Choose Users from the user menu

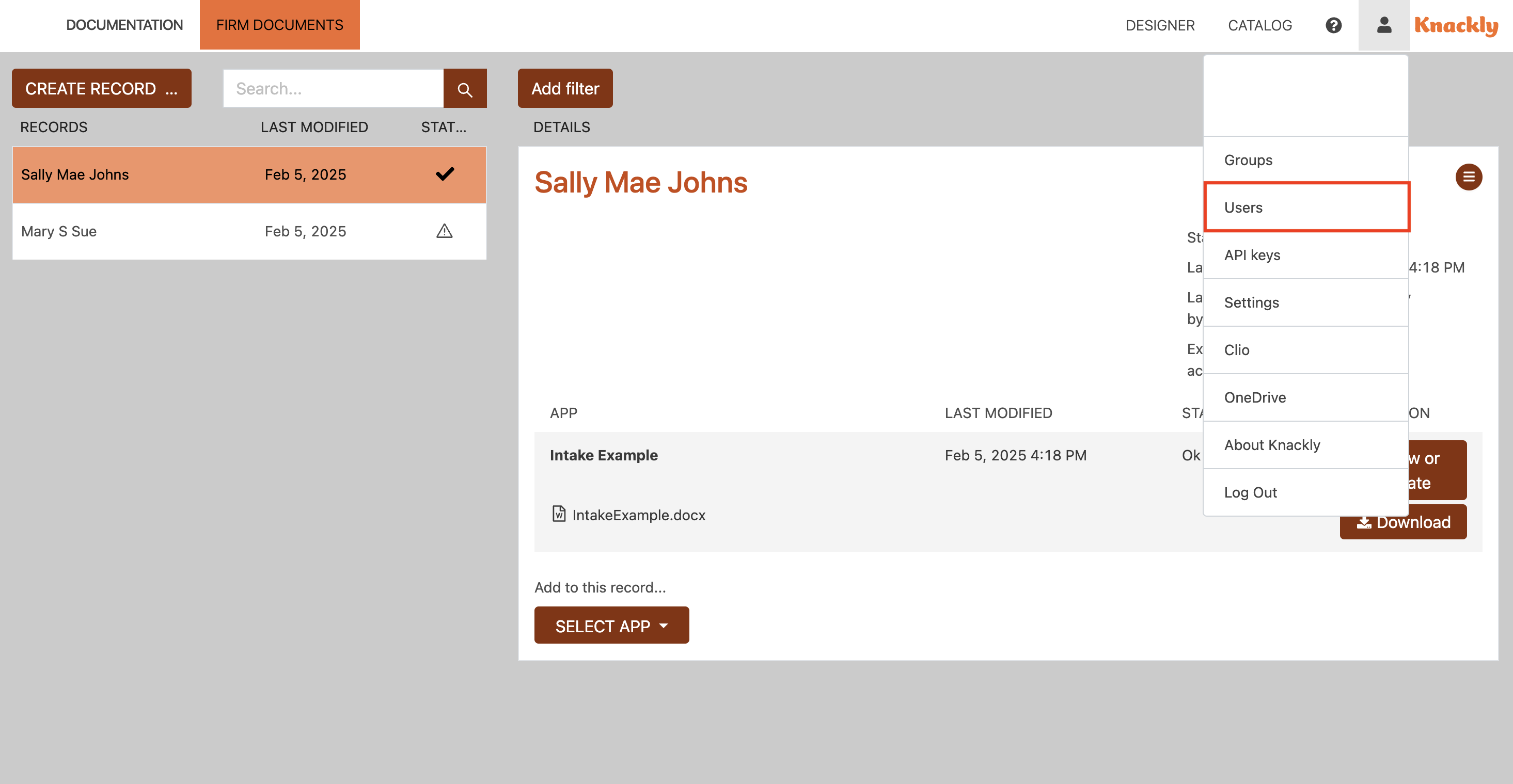tap(1305, 207)
